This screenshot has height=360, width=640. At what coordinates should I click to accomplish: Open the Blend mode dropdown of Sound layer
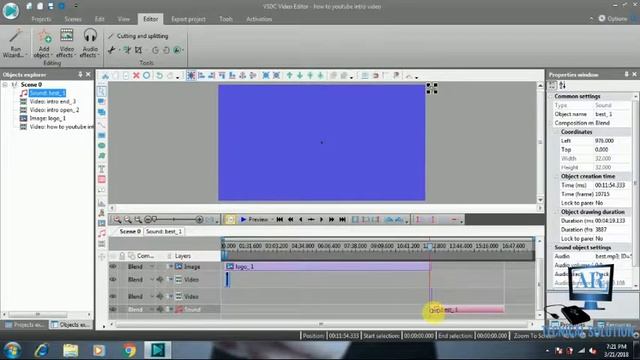(x=152, y=309)
